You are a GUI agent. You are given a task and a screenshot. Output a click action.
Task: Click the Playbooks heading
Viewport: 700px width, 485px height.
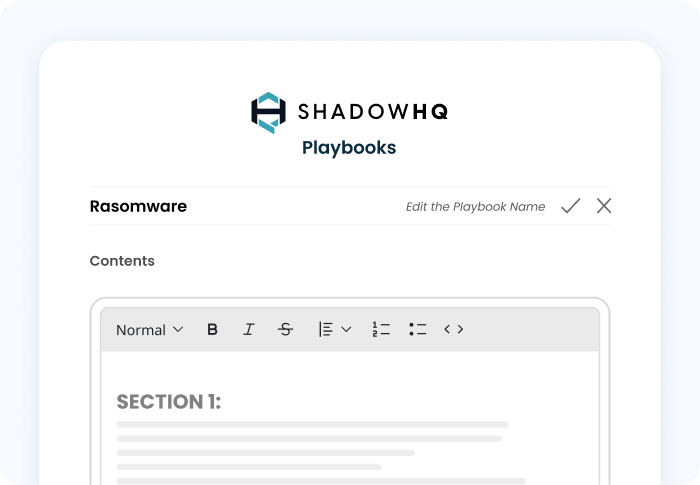(x=349, y=148)
